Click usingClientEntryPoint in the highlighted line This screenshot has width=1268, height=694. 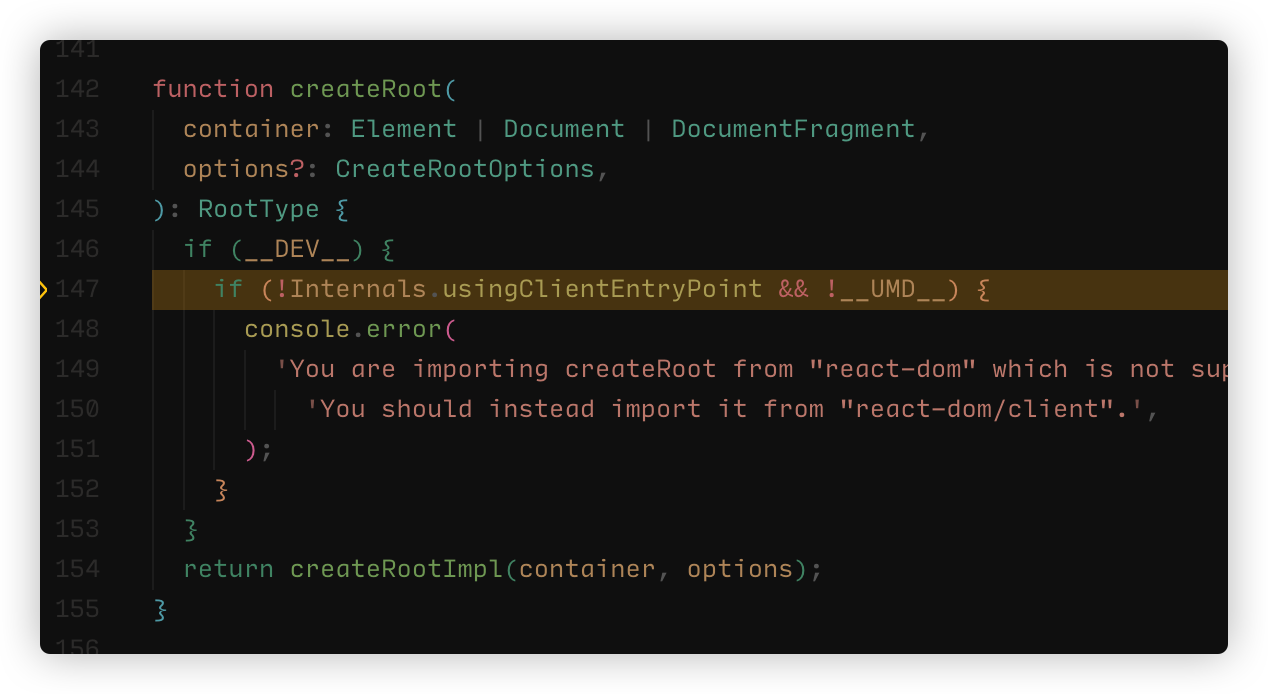[x=603, y=289]
